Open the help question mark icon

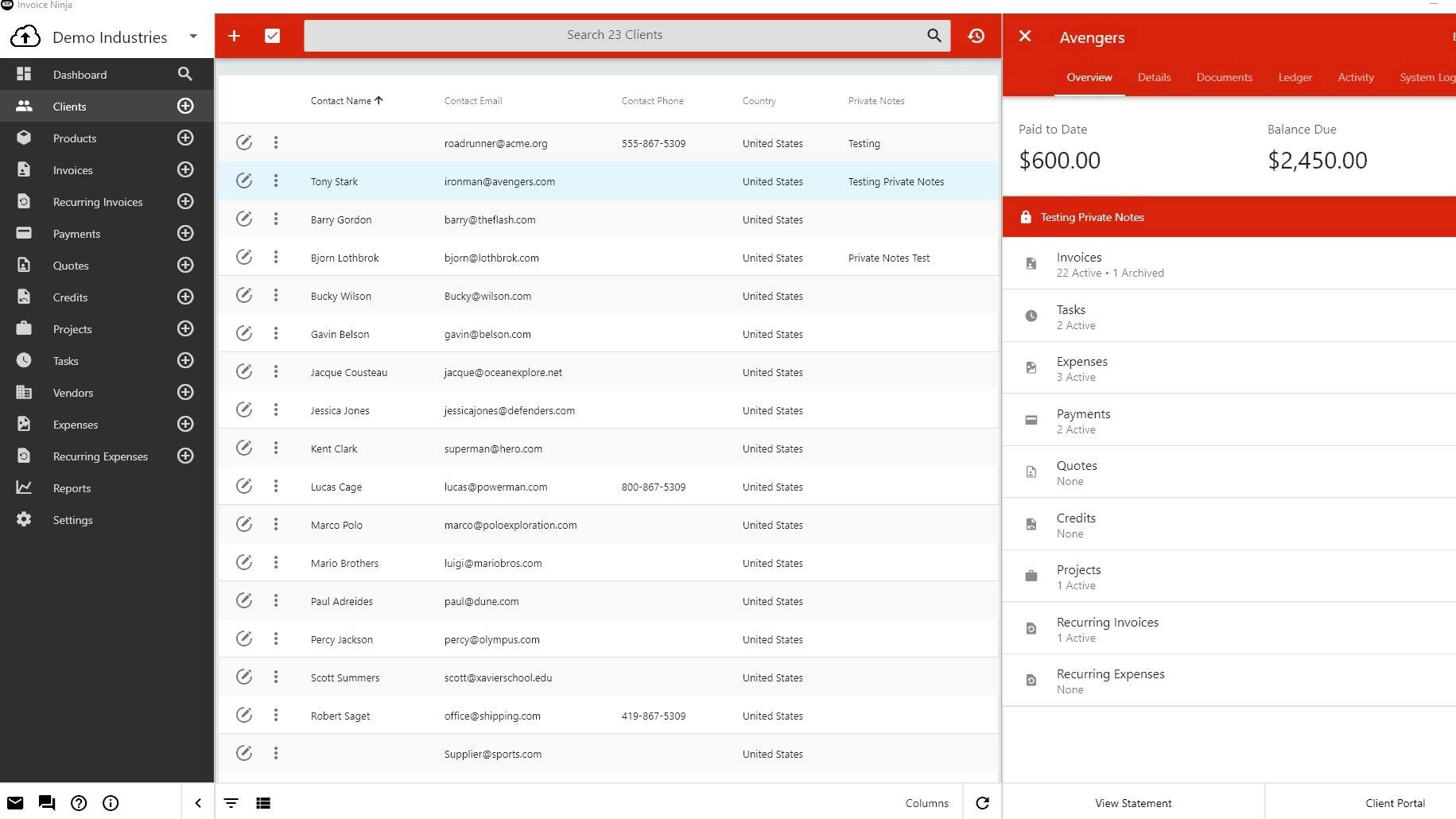click(79, 803)
